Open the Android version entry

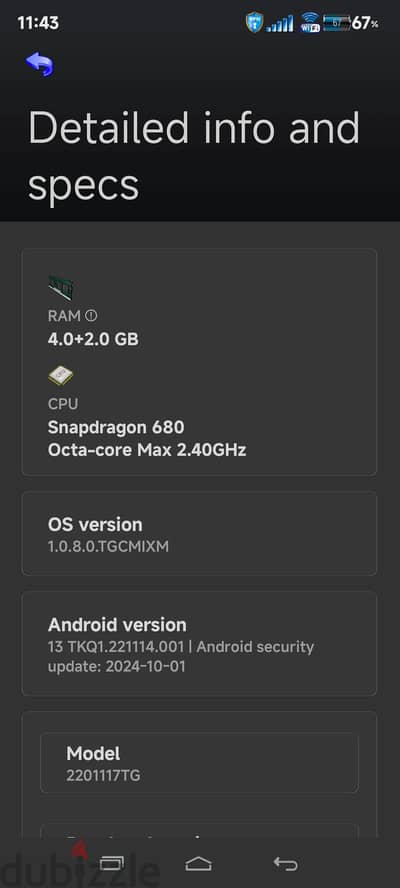click(199, 643)
